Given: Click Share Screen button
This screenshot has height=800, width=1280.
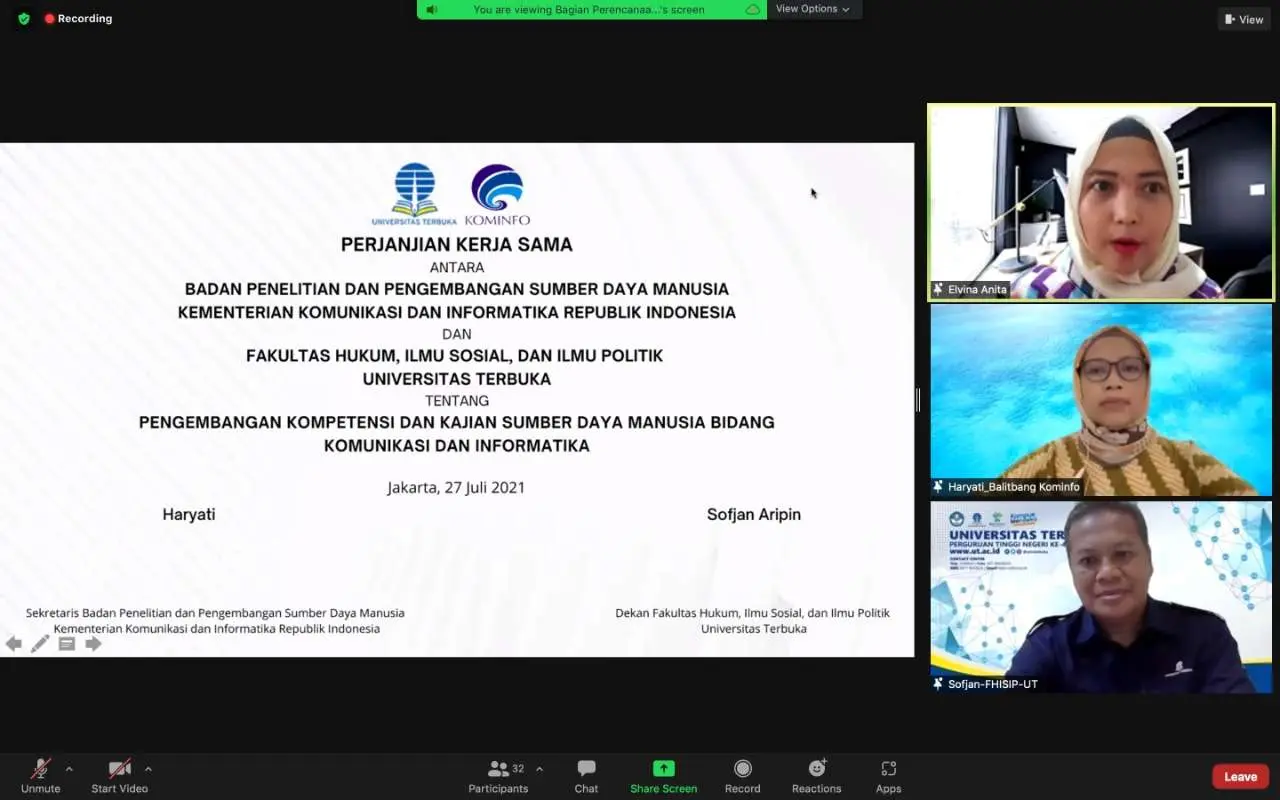Looking at the screenshot, I should 663,775.
